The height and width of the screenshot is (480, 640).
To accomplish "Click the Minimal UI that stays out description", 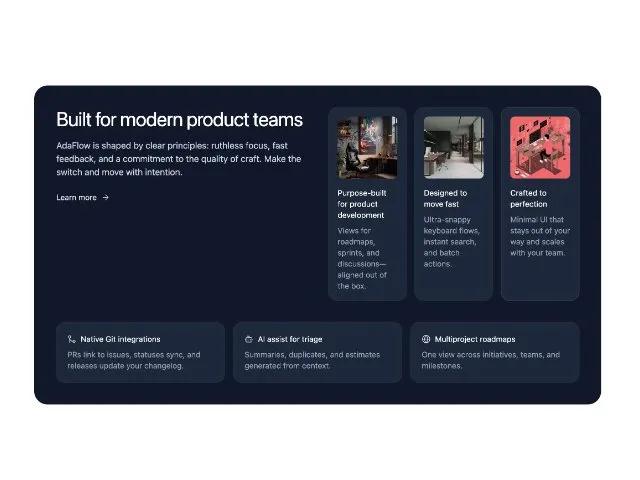I will coord(540,236).
